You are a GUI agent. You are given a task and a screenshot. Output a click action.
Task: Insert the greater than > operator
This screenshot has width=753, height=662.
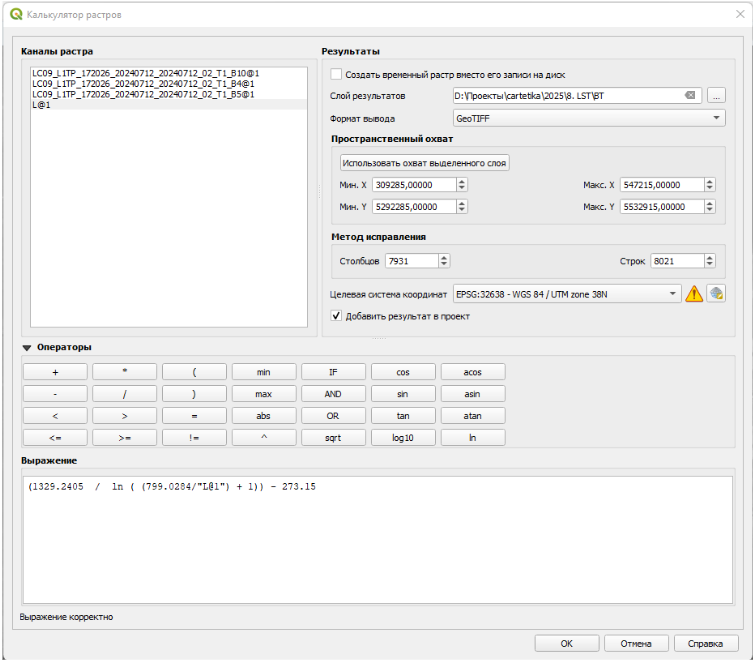(x=124, y=416)
